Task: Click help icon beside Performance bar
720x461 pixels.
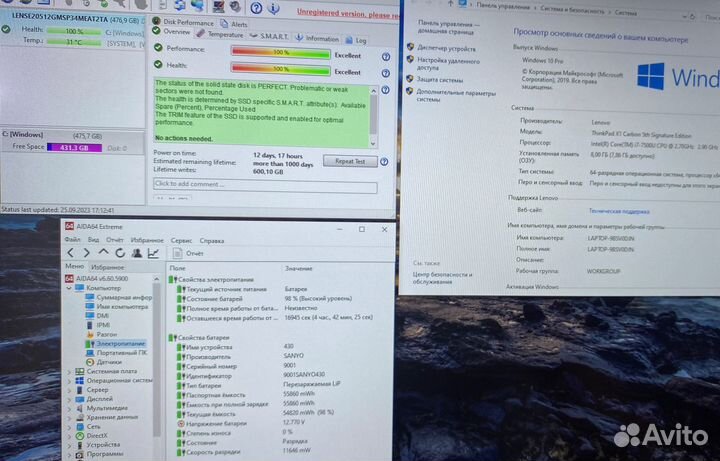Action: (x=386, y=56)
